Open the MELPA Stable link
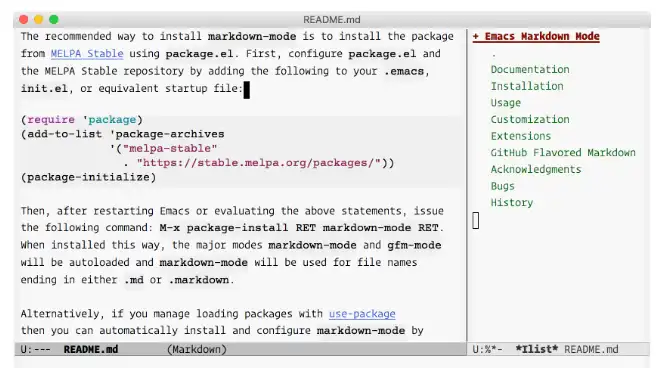This screenshot has width=657, height=368. [x=87, y=54]
